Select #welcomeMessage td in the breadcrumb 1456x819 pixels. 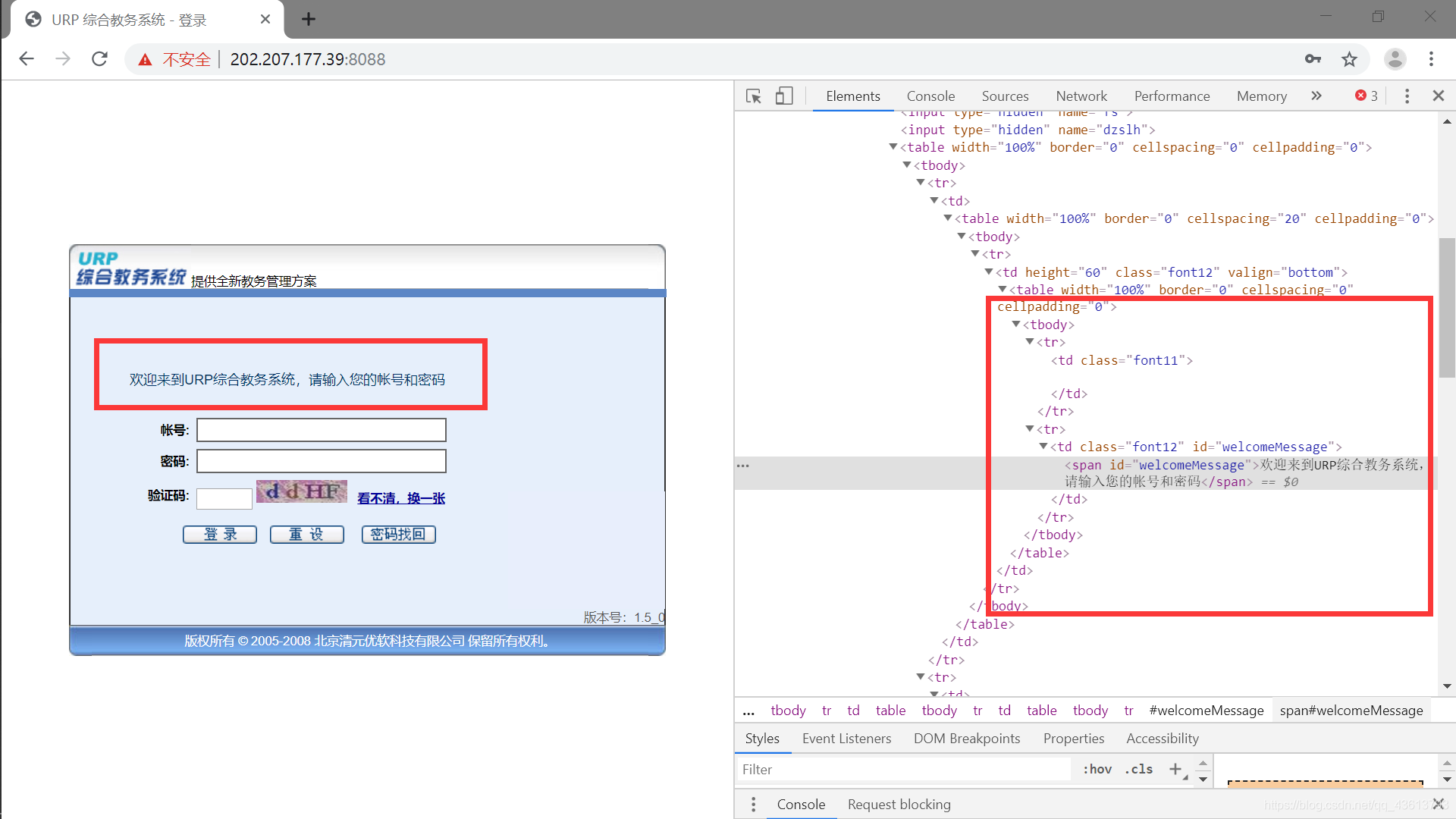[x=1207, y=711]
